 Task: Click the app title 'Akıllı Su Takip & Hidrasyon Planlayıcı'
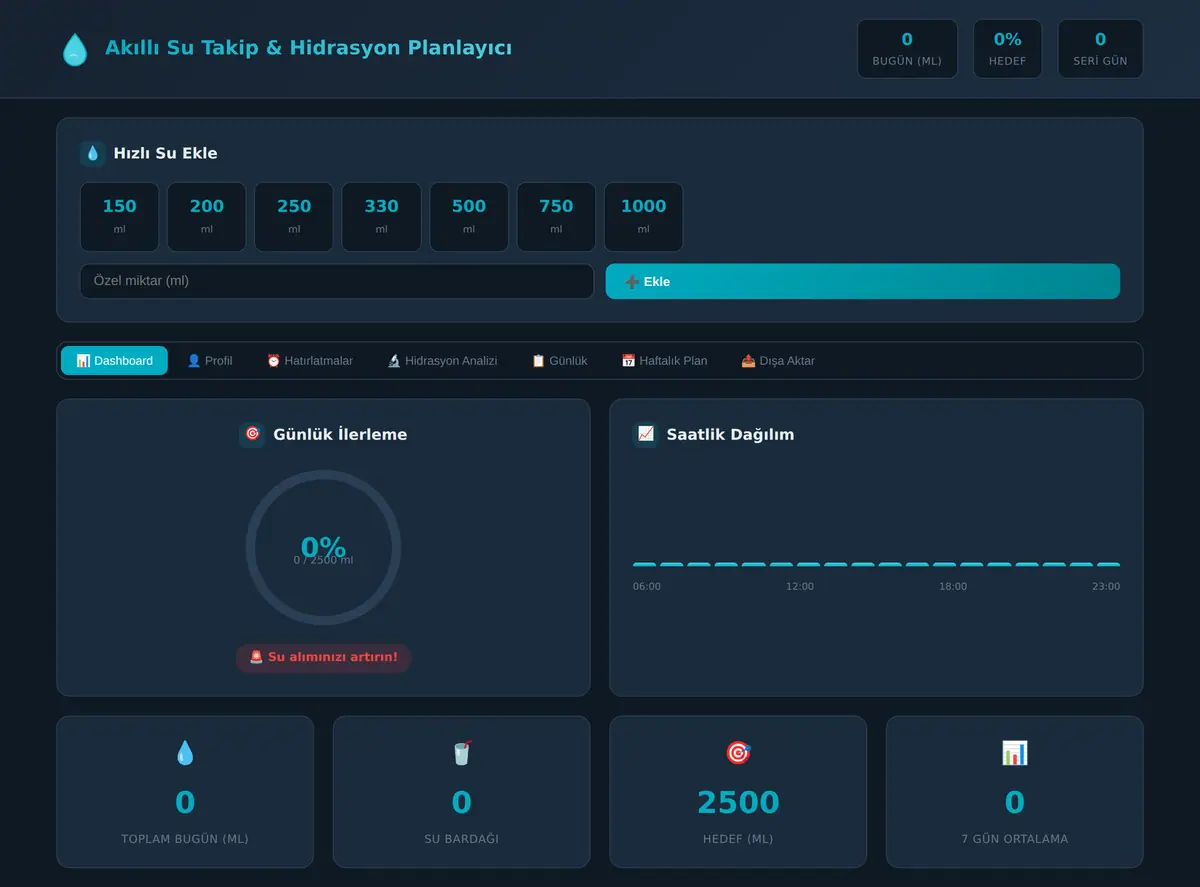(x=308, y=48)
